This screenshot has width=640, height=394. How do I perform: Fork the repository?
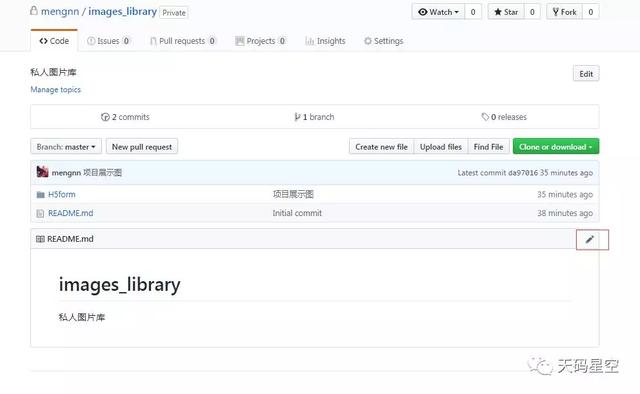click(564, 12)
